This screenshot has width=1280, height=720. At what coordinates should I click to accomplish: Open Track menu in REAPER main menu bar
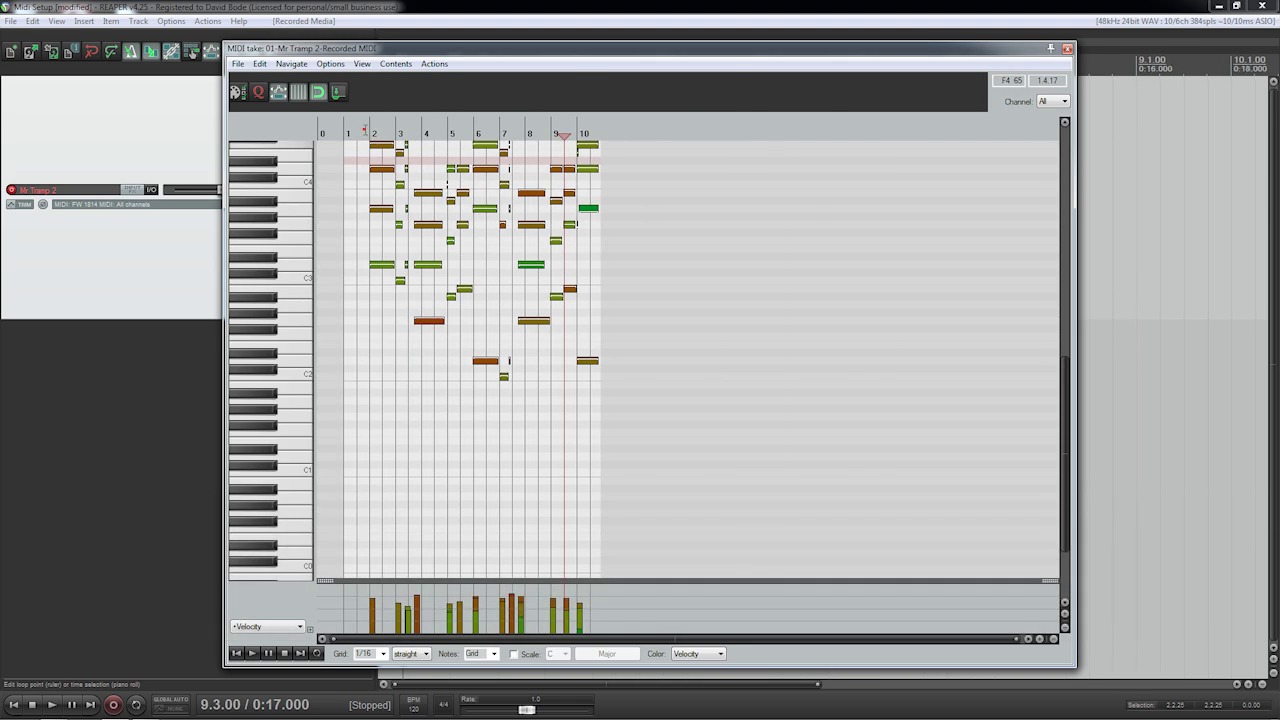coord(138,21)
